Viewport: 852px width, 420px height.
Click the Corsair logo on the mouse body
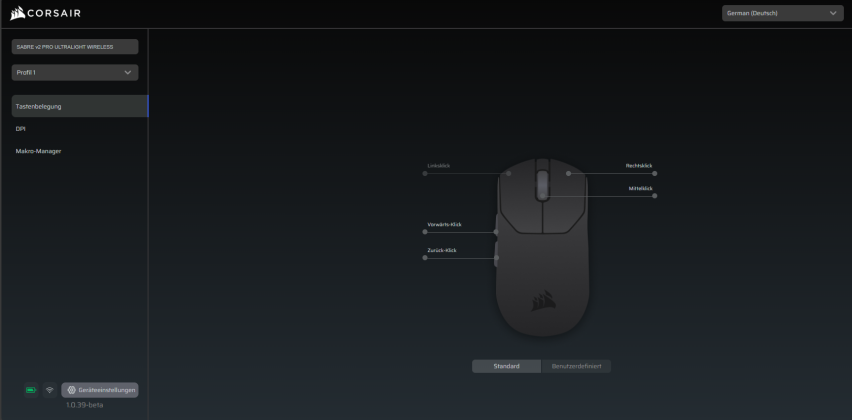click(543, 300)
